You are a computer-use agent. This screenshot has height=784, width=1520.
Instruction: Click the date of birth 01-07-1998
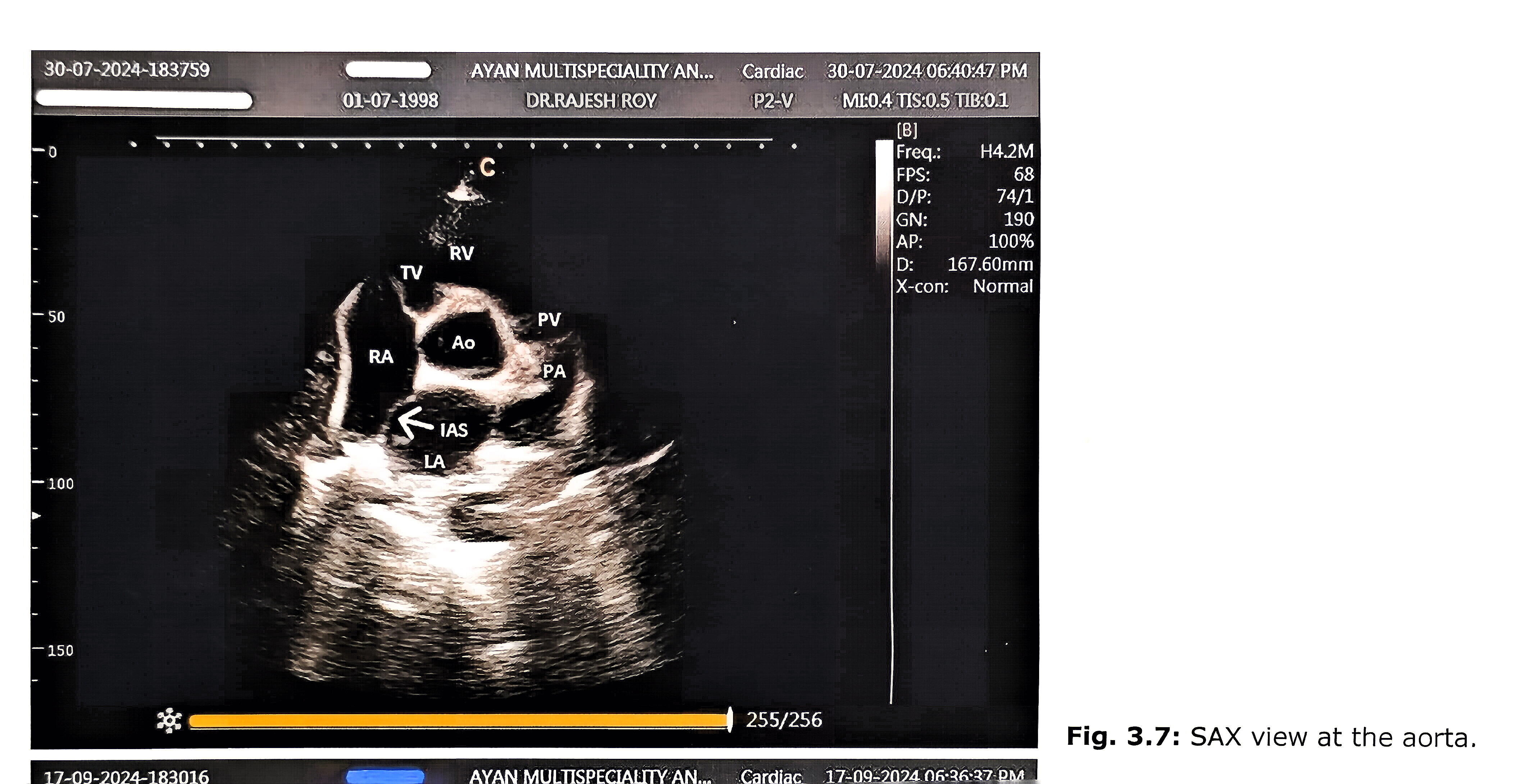click(x=391, y=100)
